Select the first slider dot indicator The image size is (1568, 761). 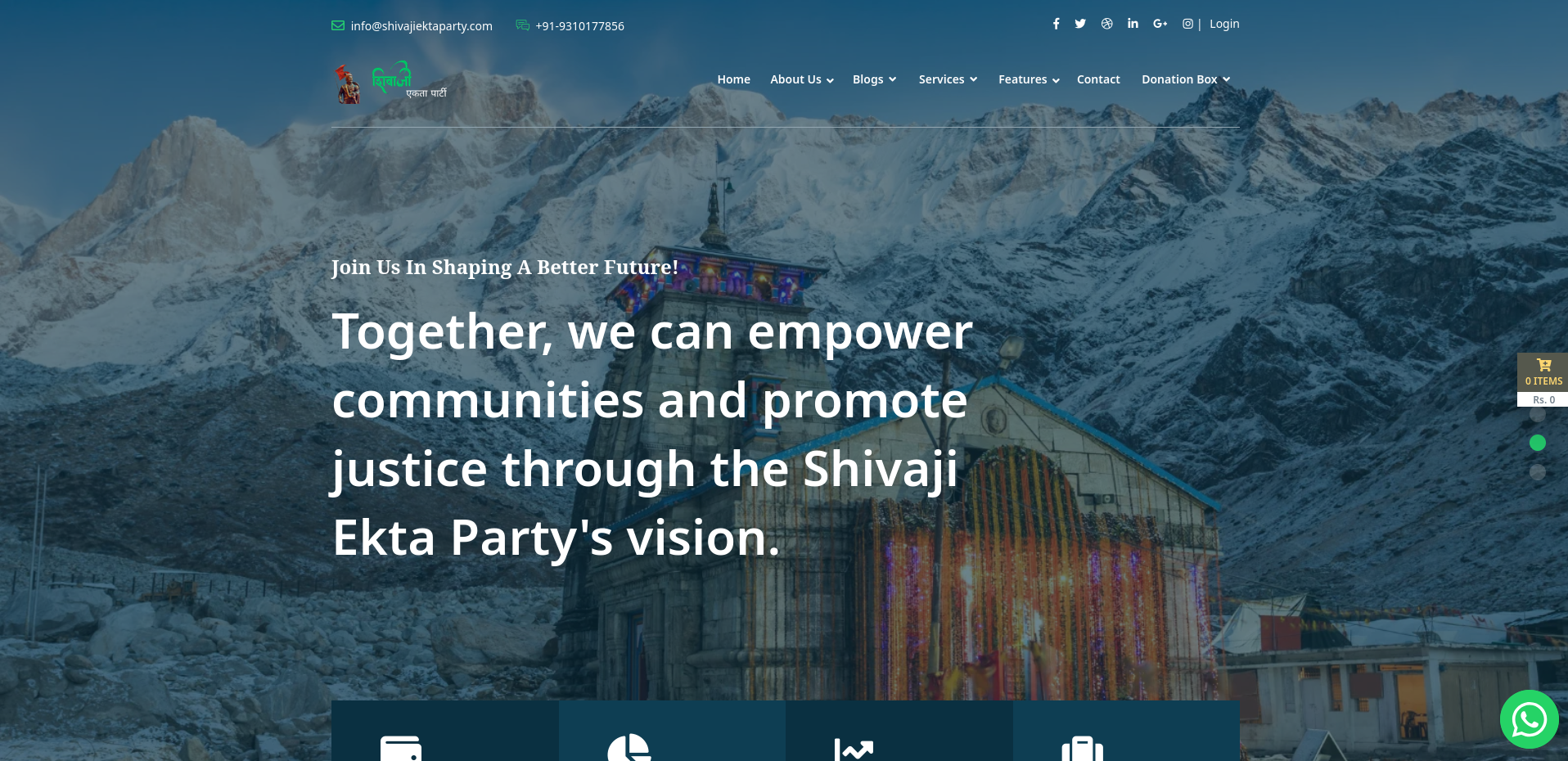(x=1538, y=414)
